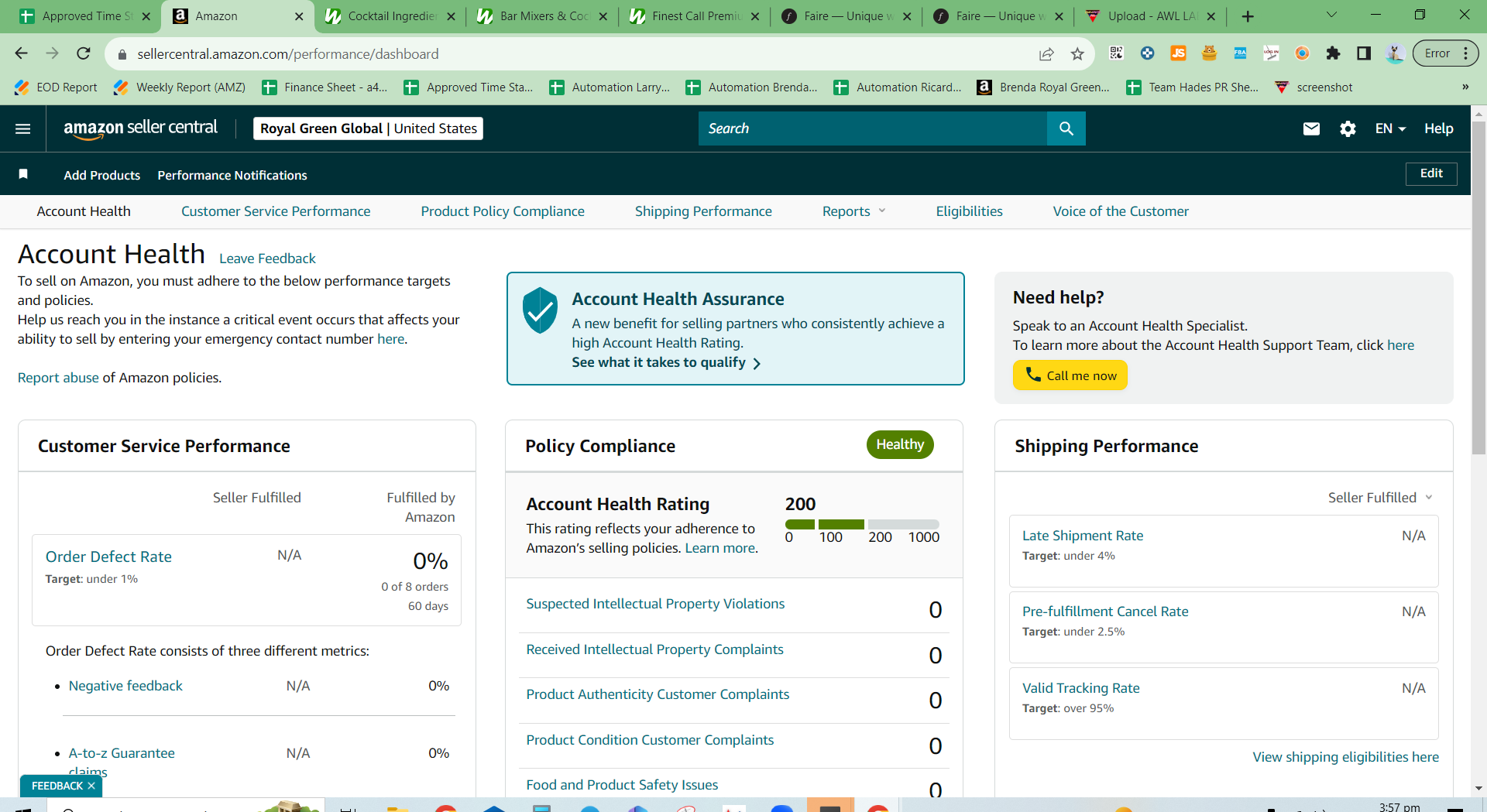Open the Chrome profile avatar

pyautogui.click(x=1395, y=53)
